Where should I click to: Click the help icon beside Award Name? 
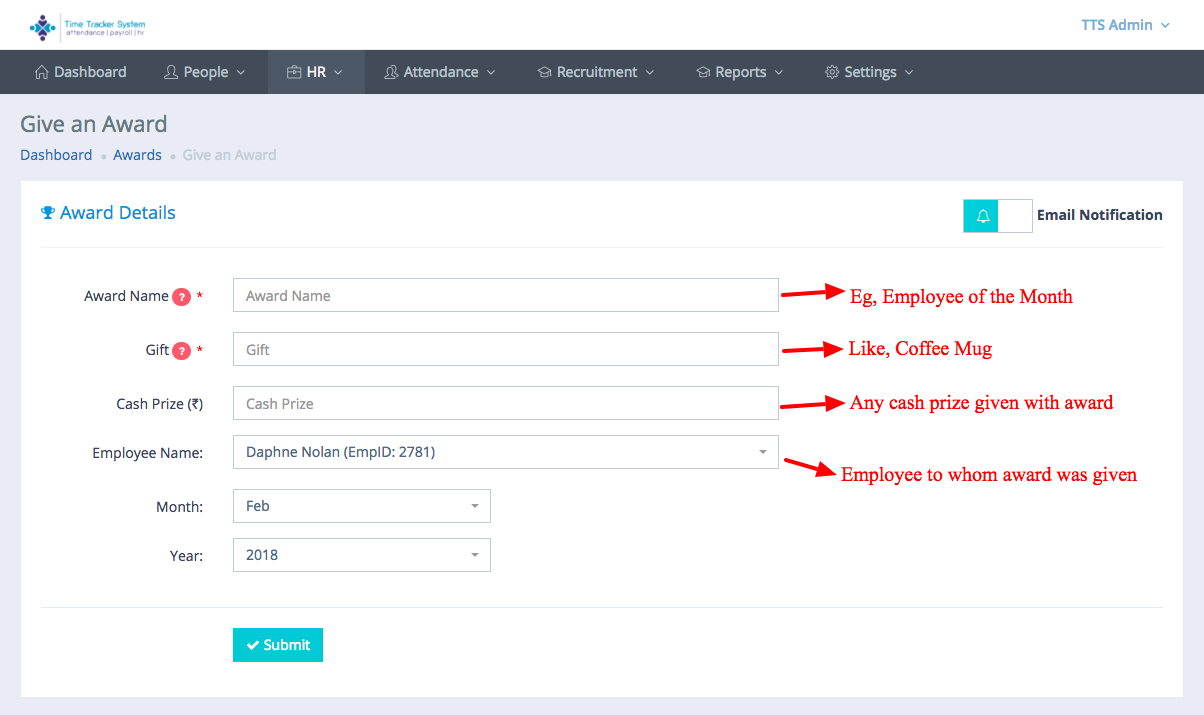[181, 297]
